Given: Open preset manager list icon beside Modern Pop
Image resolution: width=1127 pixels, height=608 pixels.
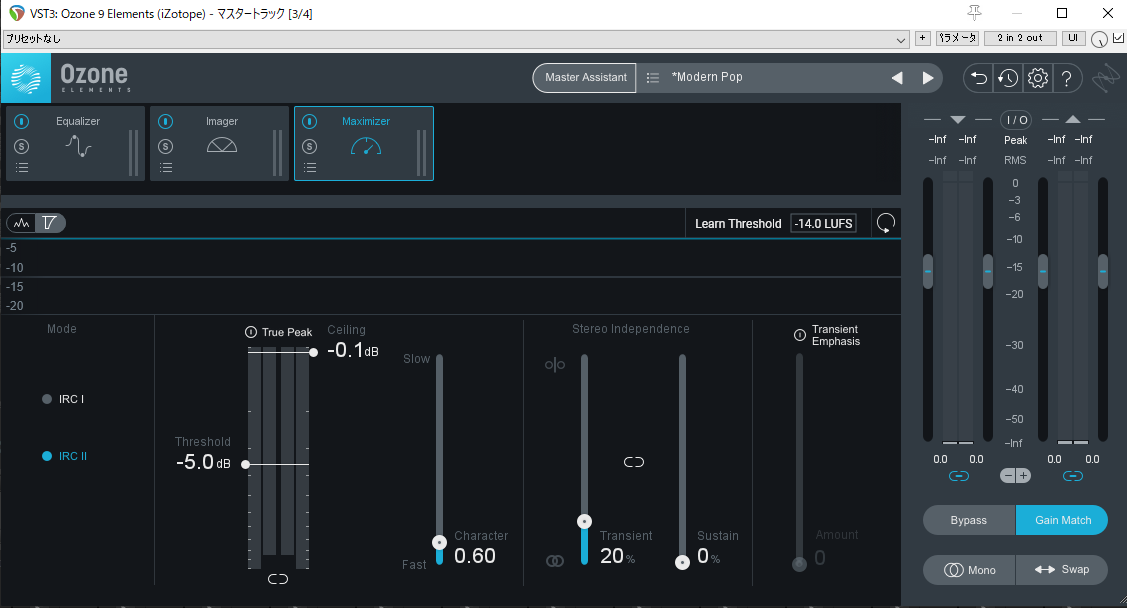Looking at the screenshot, I should pos(653,78).
